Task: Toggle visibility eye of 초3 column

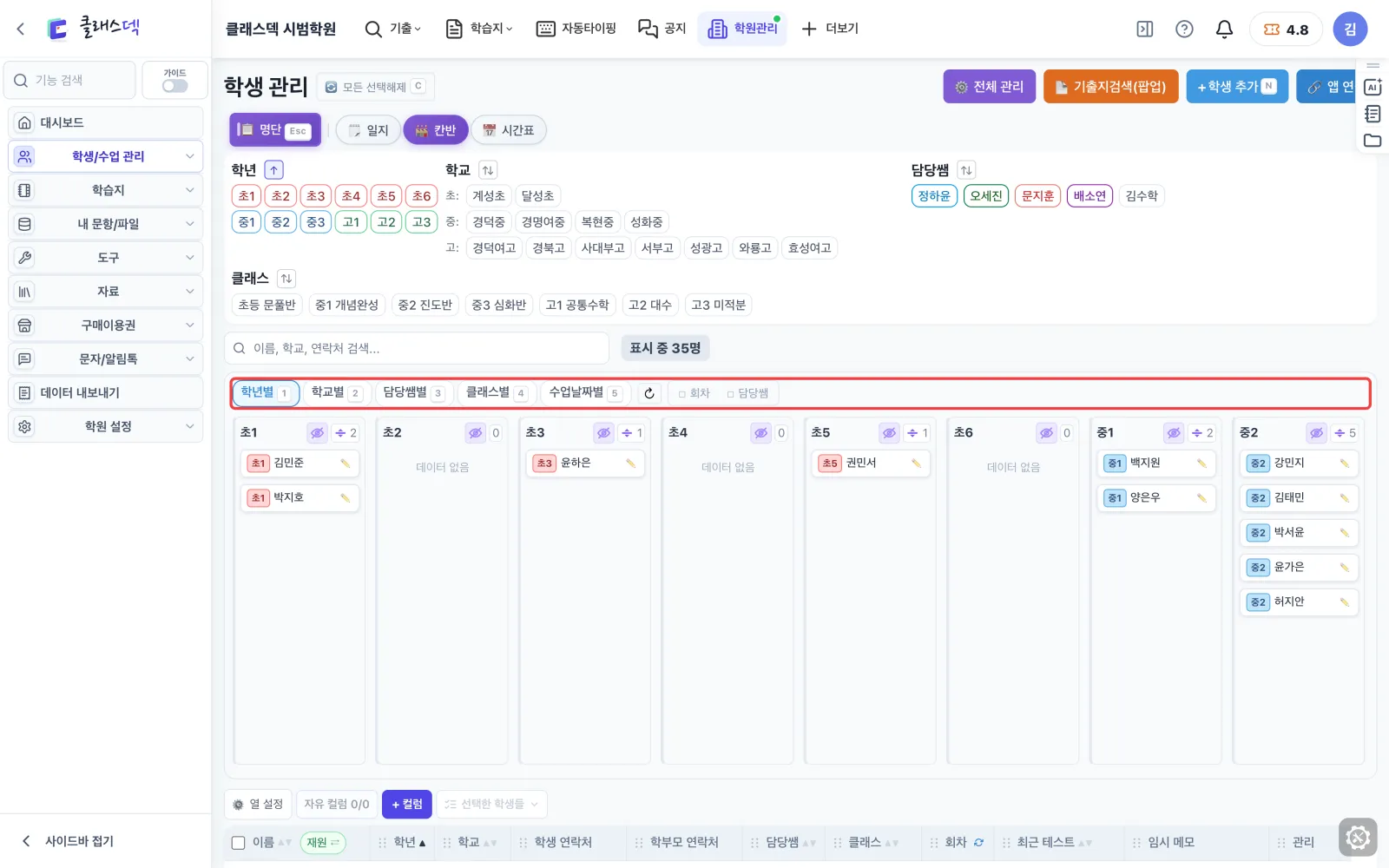Action: [603, 432]
